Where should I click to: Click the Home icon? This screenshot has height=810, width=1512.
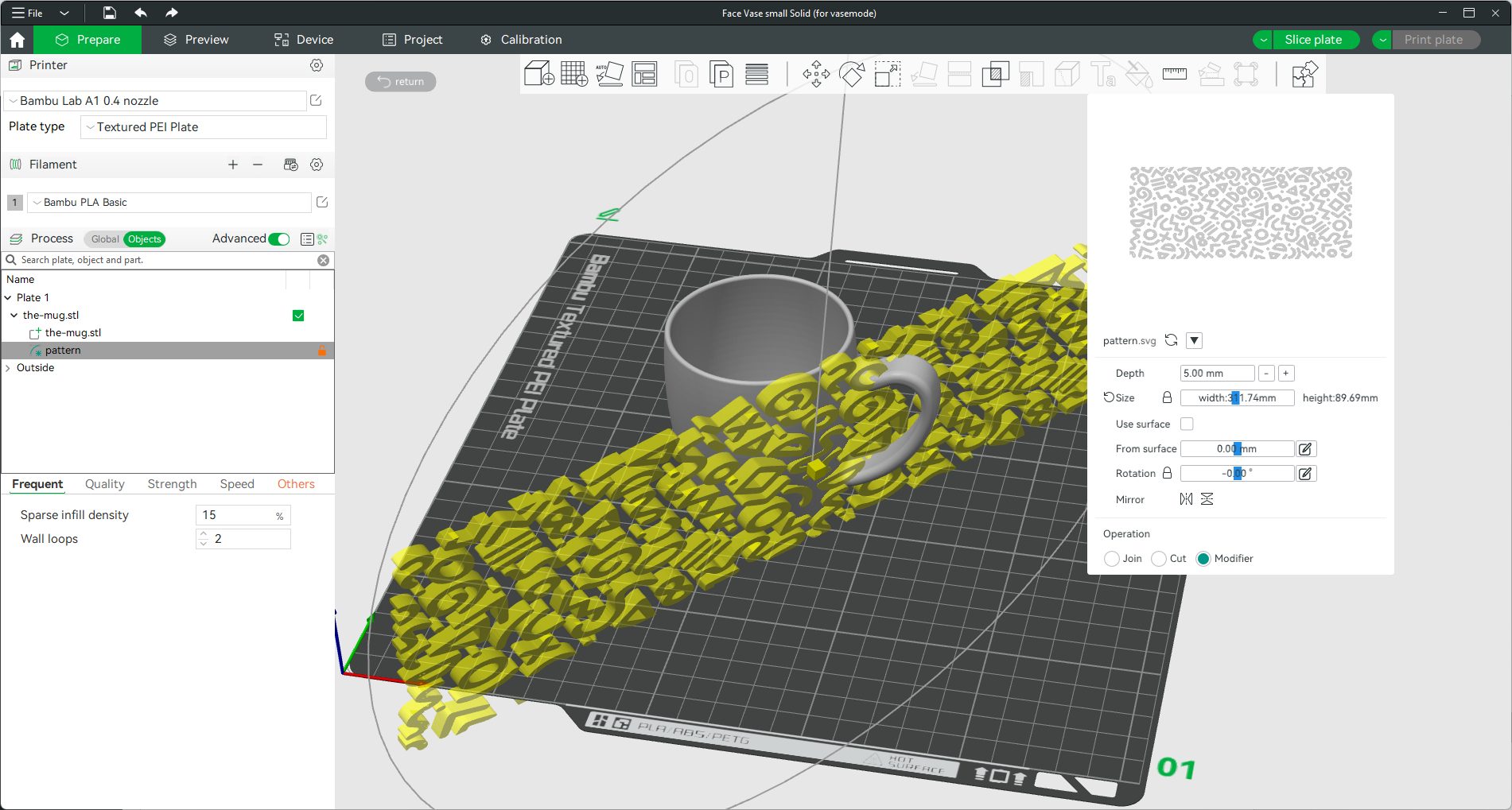[x=17, y=40]
